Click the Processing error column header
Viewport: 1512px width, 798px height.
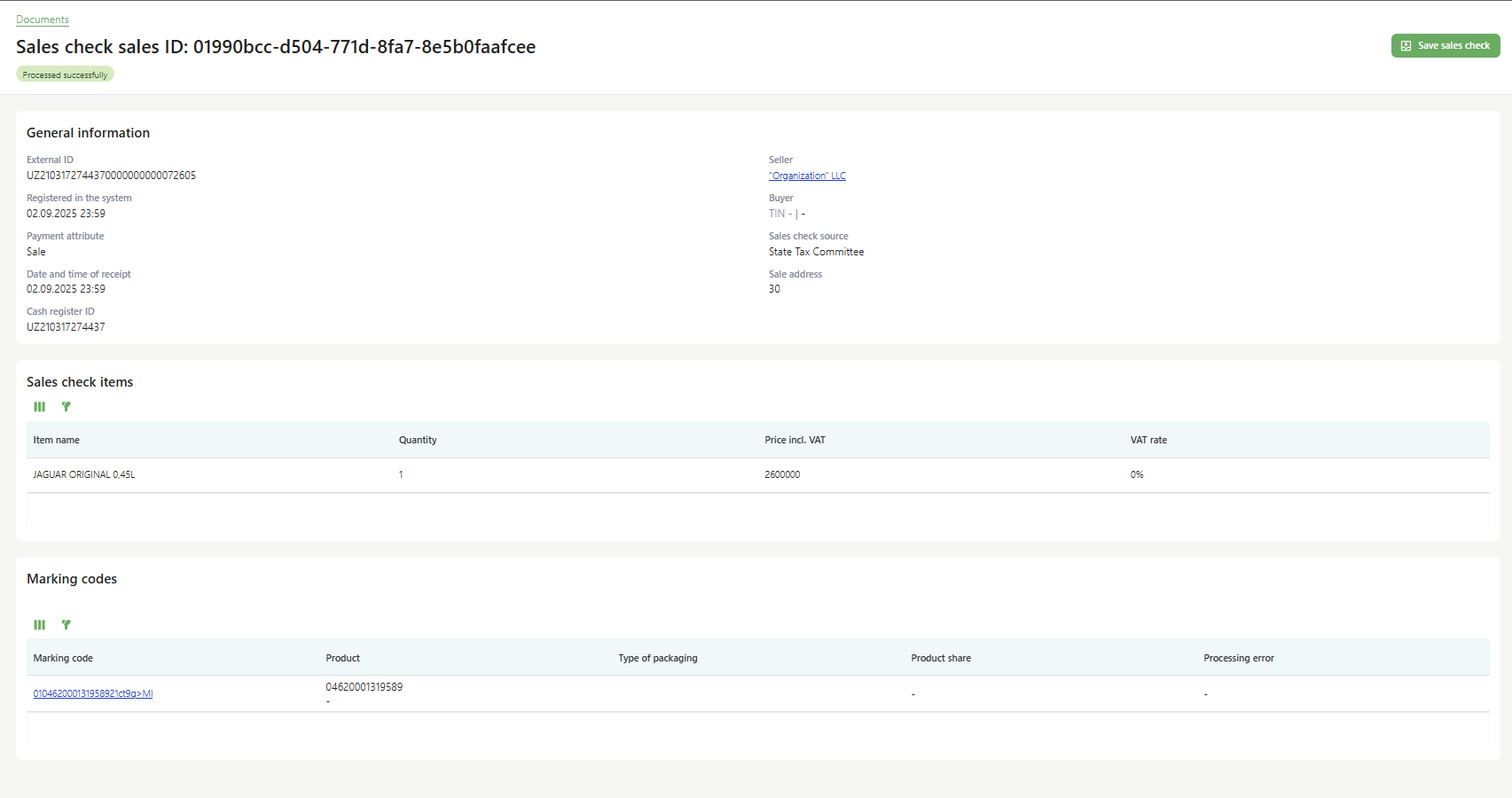(1238, 659)
